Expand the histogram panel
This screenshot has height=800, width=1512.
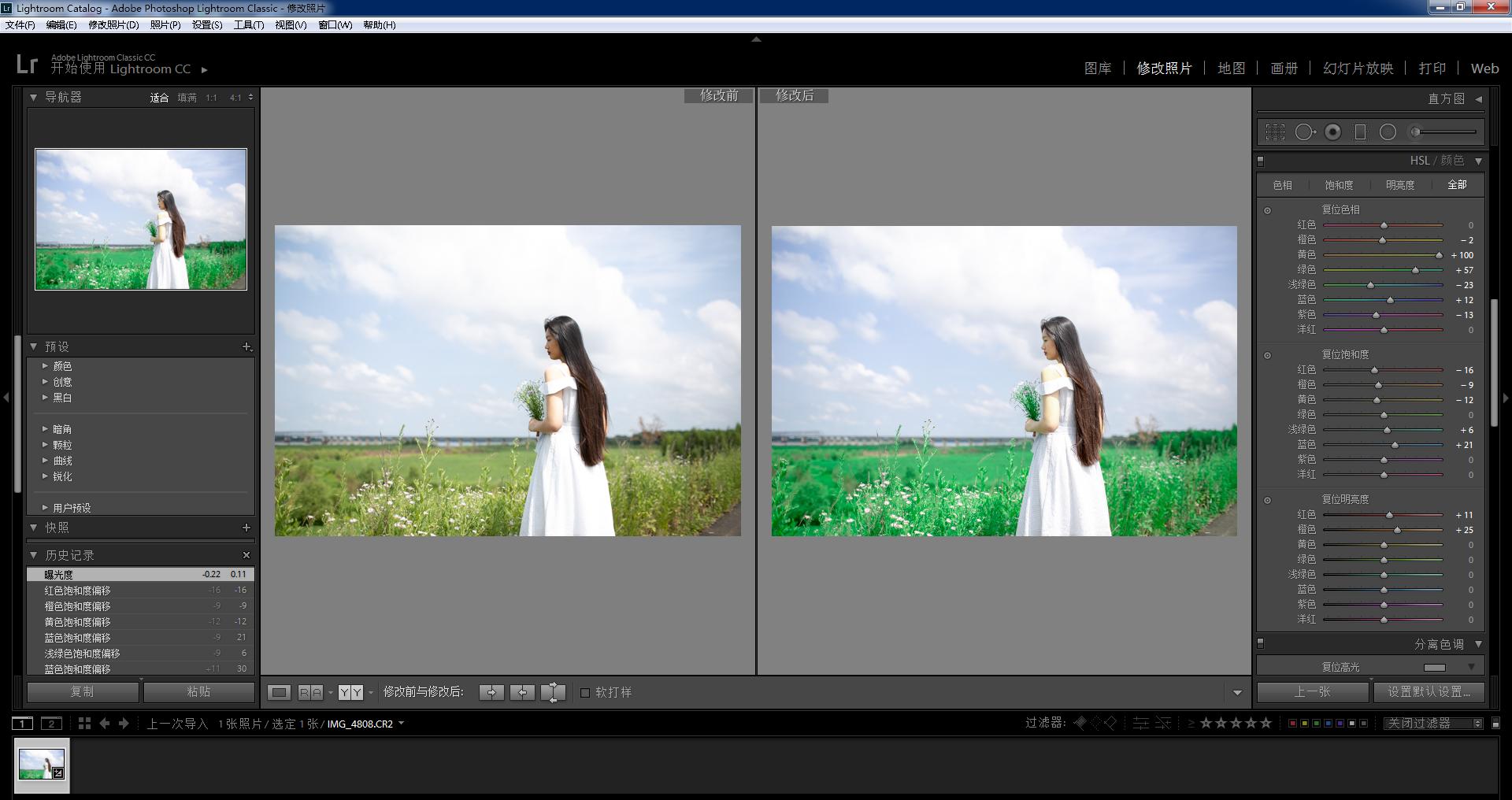tap(1478, 99)
